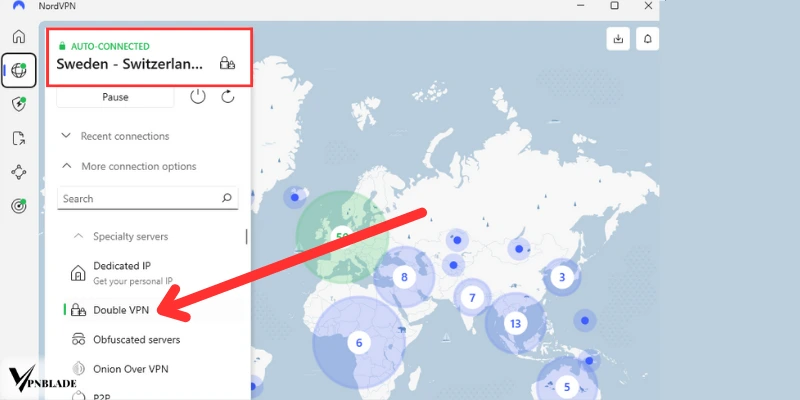Viewport: 800px width, 400px height.
Task: Click the search magnifier icon
Action: click(x=227, y=198)
